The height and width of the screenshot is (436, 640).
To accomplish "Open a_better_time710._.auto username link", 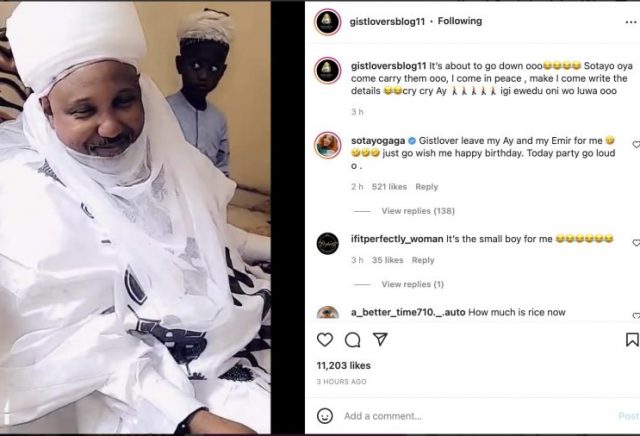I will pos(408,313).
